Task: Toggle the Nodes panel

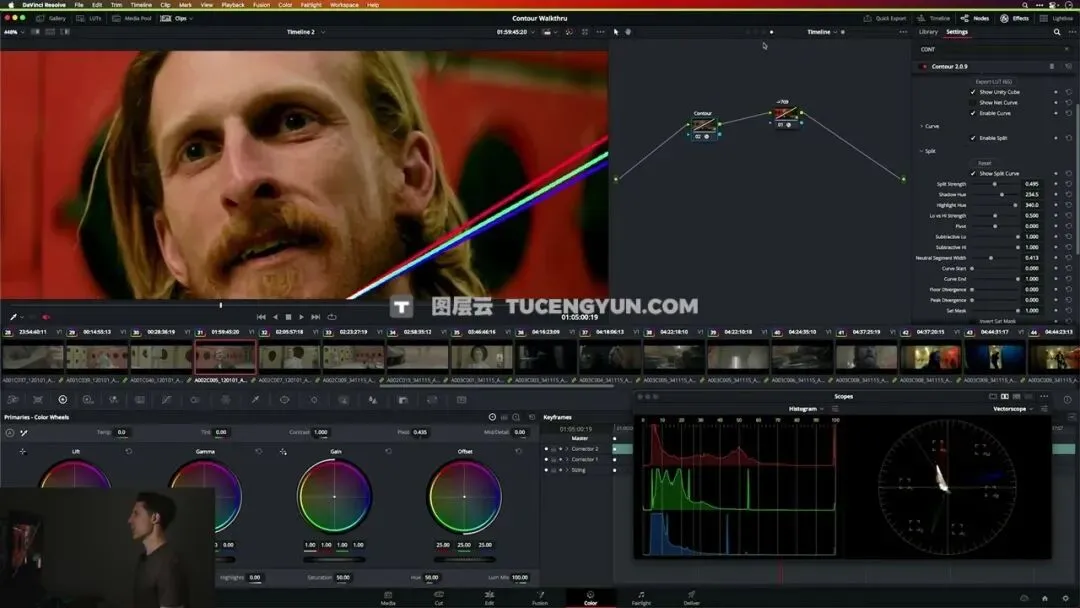Action: (x=975, y=19)
